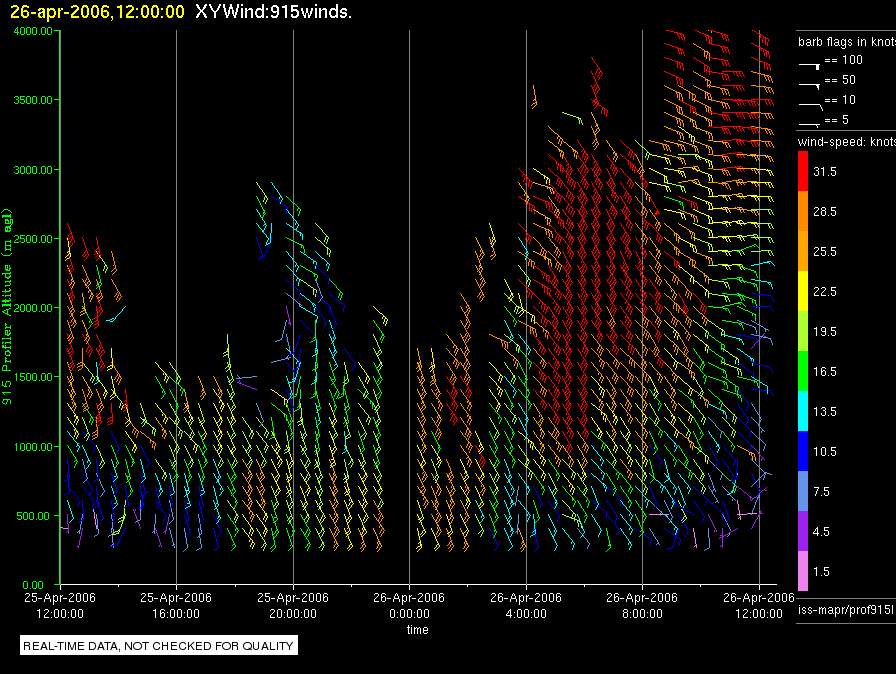Click the 26-Apr-2006 0:00:00 time axis label
The image size is (896, 674).
pos(409,603)
